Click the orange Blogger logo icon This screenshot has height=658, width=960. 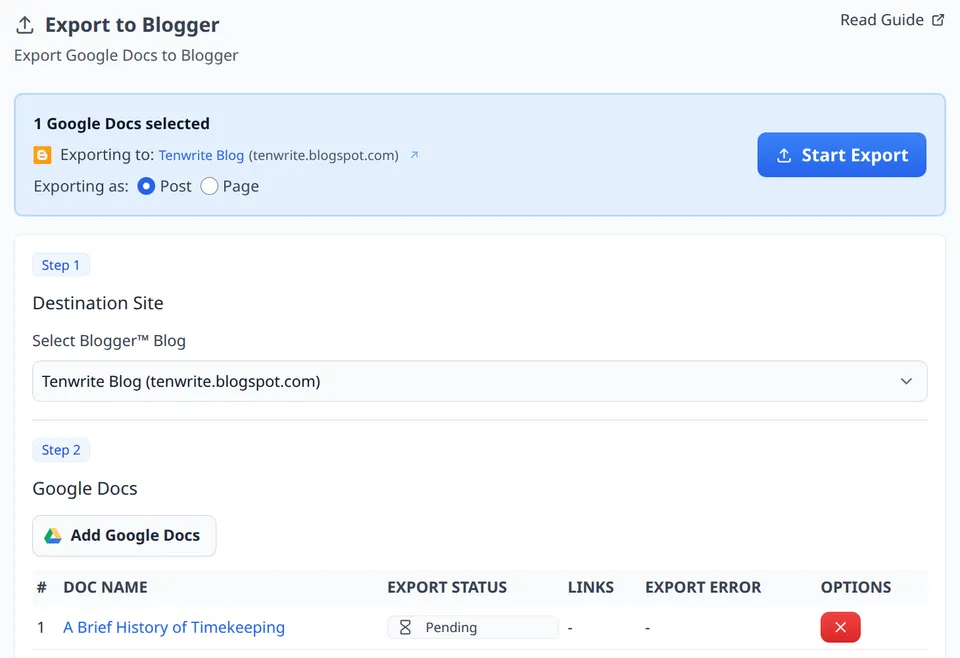42,155
